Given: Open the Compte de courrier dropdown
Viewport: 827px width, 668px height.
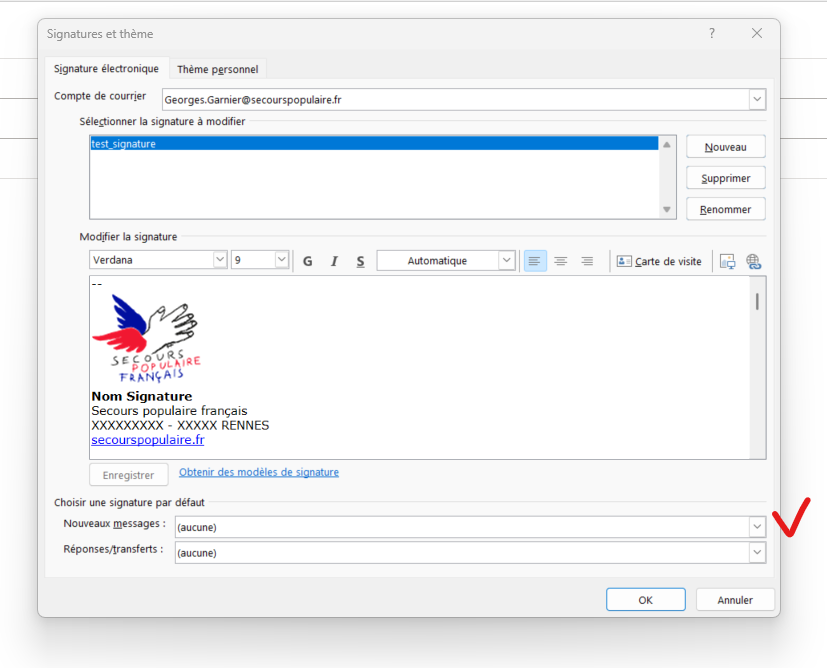Looking at the screenshot, I should (757, 99).
